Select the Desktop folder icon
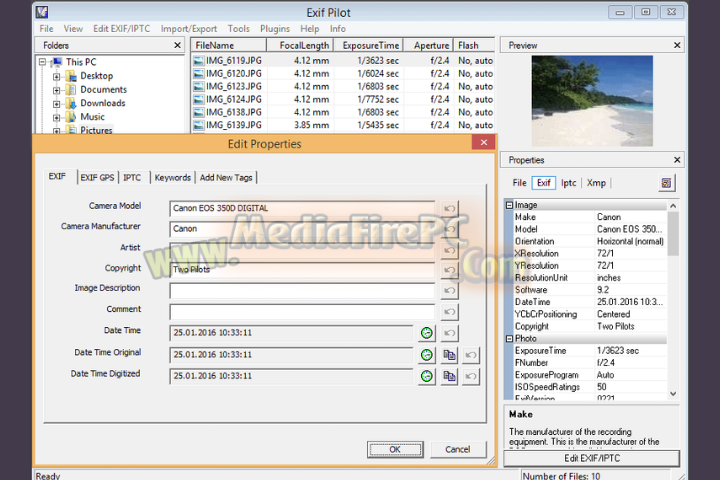720x480 pixels. (x=71, y=76)
